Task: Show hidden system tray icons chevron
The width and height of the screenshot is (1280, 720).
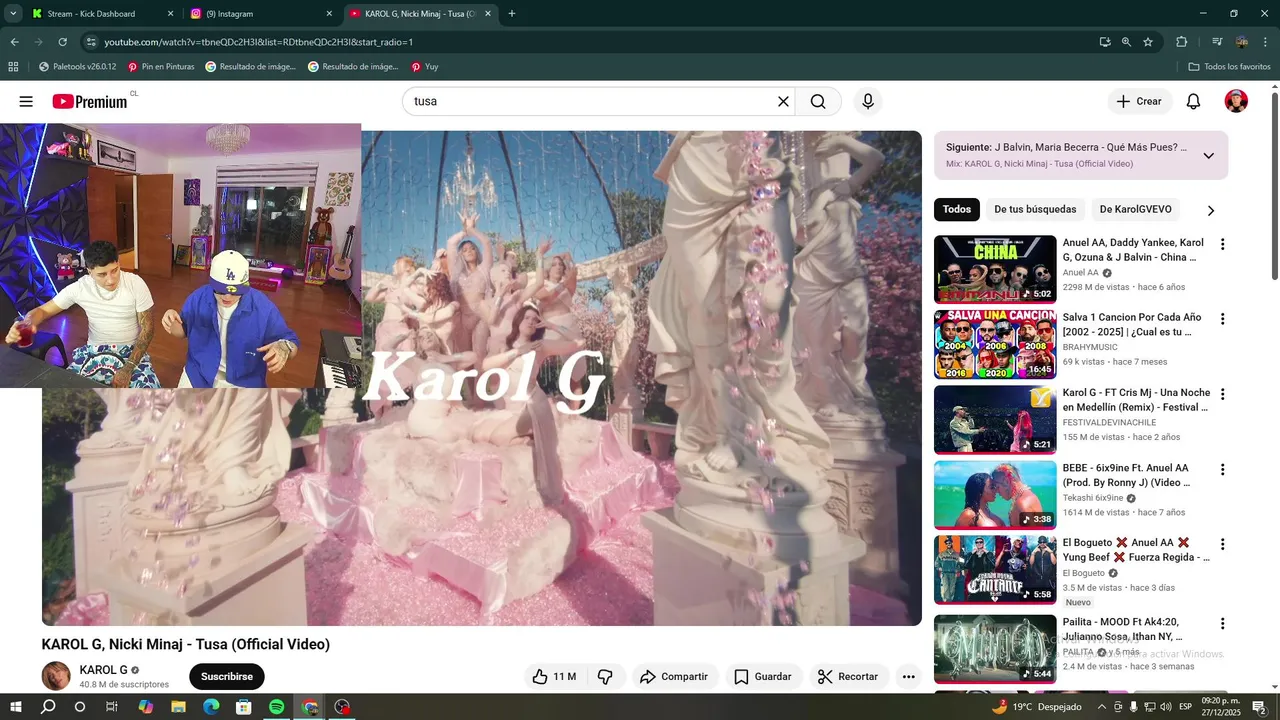Action: tap(1102, 707)
